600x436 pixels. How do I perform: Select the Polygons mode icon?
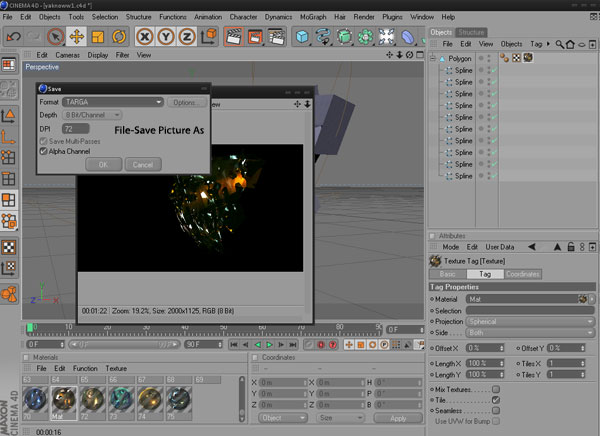point(8,200)
